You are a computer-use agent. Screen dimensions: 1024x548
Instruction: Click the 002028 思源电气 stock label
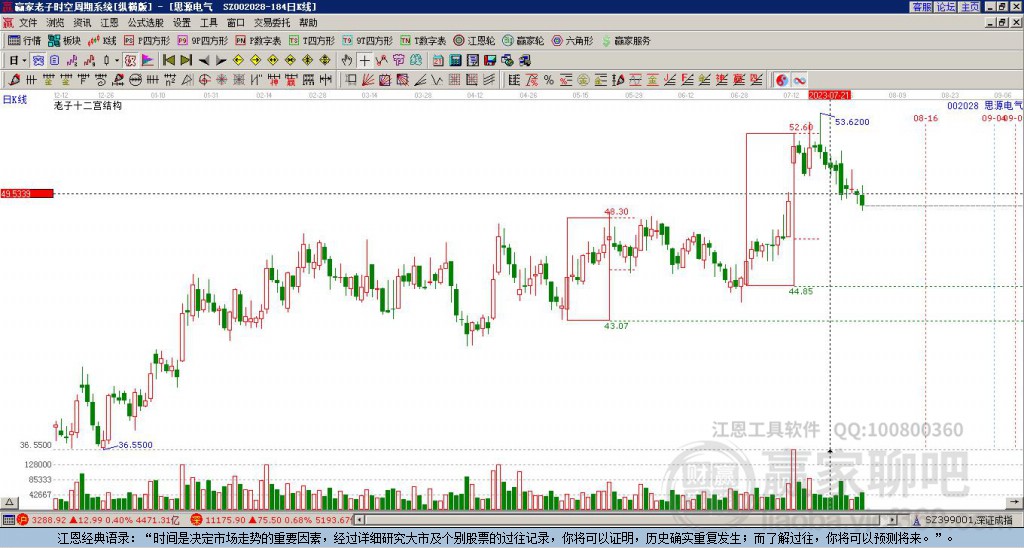(985, 105)
